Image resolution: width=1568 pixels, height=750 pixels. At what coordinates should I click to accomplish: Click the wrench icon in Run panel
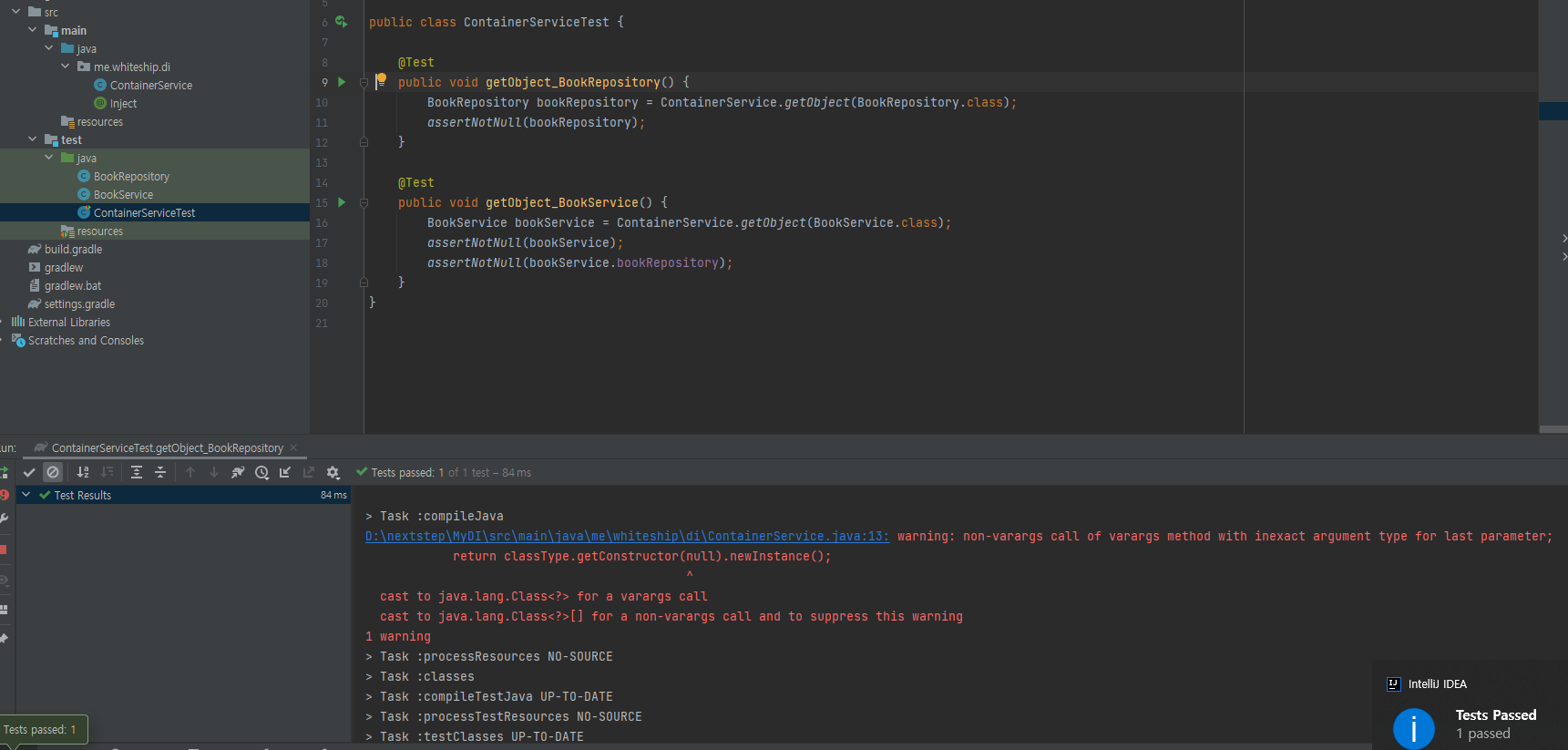tap(4, 519)
